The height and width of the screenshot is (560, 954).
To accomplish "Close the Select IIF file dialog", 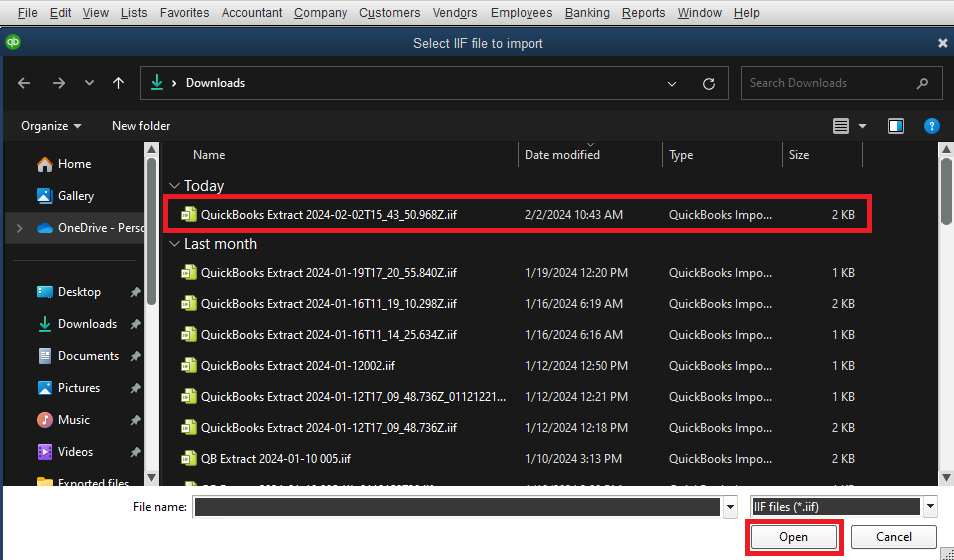I will coord(942,43).
